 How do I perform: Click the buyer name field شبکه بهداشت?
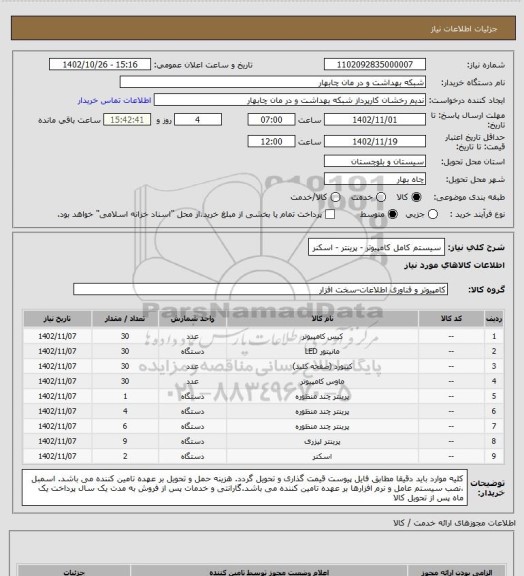coord(273,82)
